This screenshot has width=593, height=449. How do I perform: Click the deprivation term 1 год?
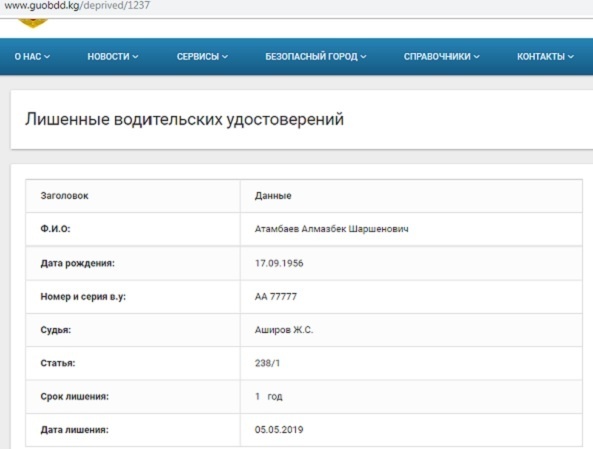[x=269, y=396]
